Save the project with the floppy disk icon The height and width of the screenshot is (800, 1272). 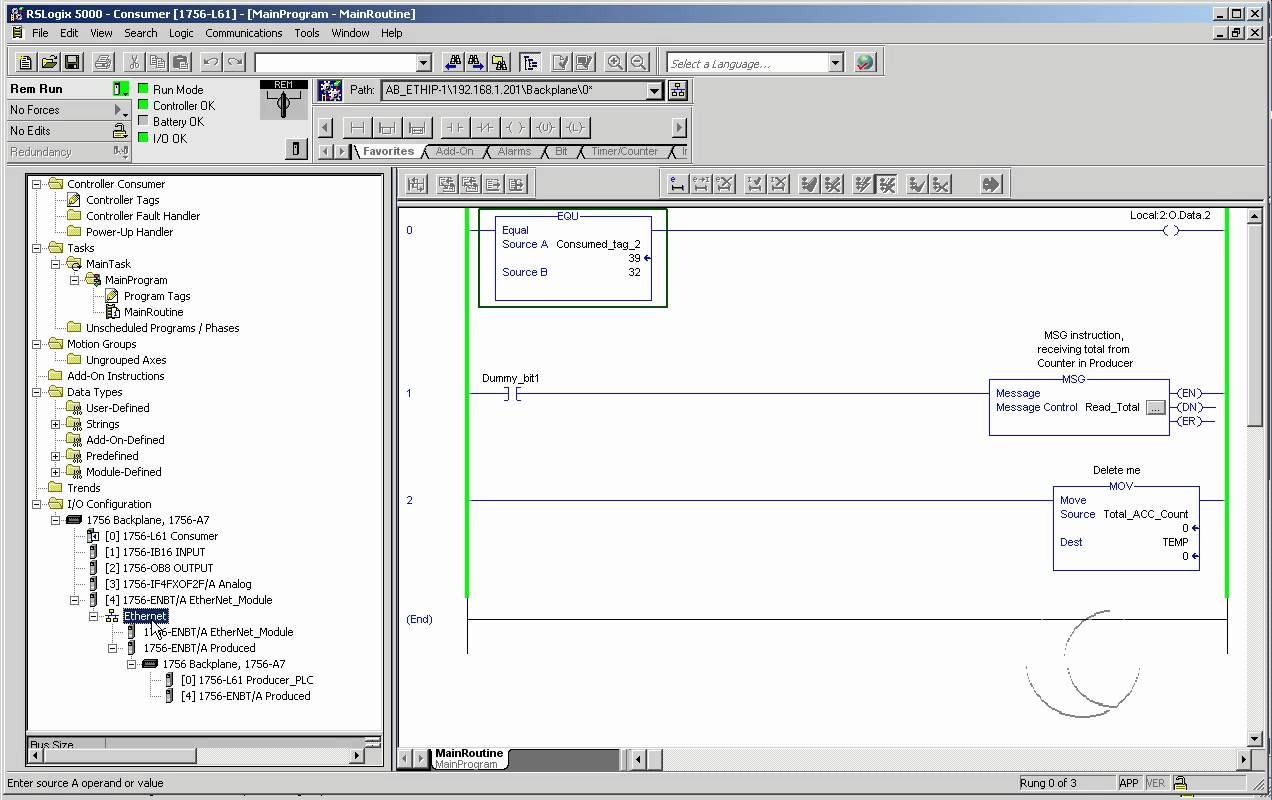pyautogui.click(x=72, y=62)
